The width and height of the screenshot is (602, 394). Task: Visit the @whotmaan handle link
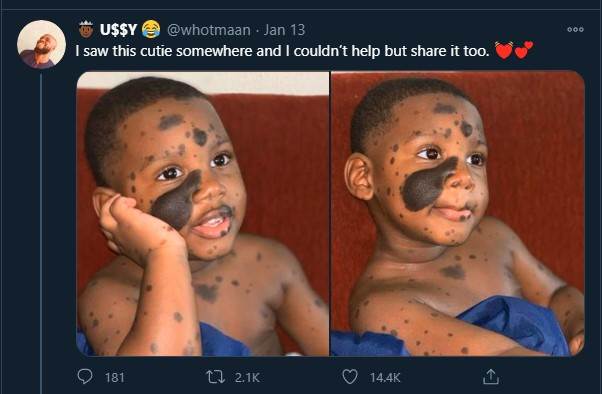(208, 30)
